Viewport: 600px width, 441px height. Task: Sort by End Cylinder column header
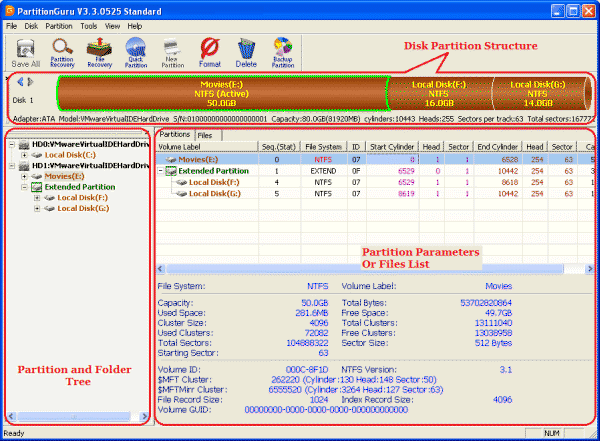(x=498, y=147)
